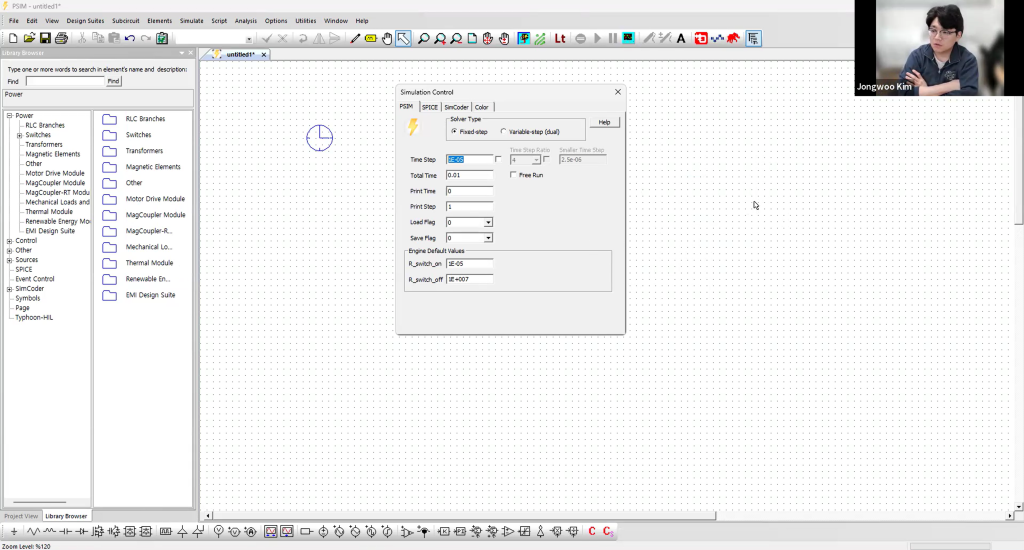The image size is (1024, 550).
Task: Save the schematic with floppy icon
Action: (x=45, y=39)
